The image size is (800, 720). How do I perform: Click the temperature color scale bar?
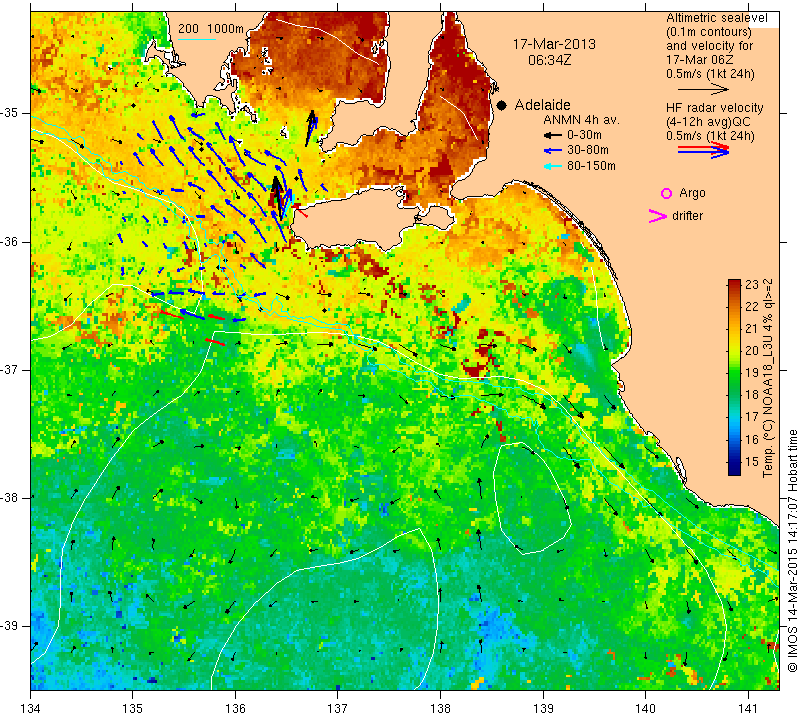pyautogui.click(x=734, y=377)
